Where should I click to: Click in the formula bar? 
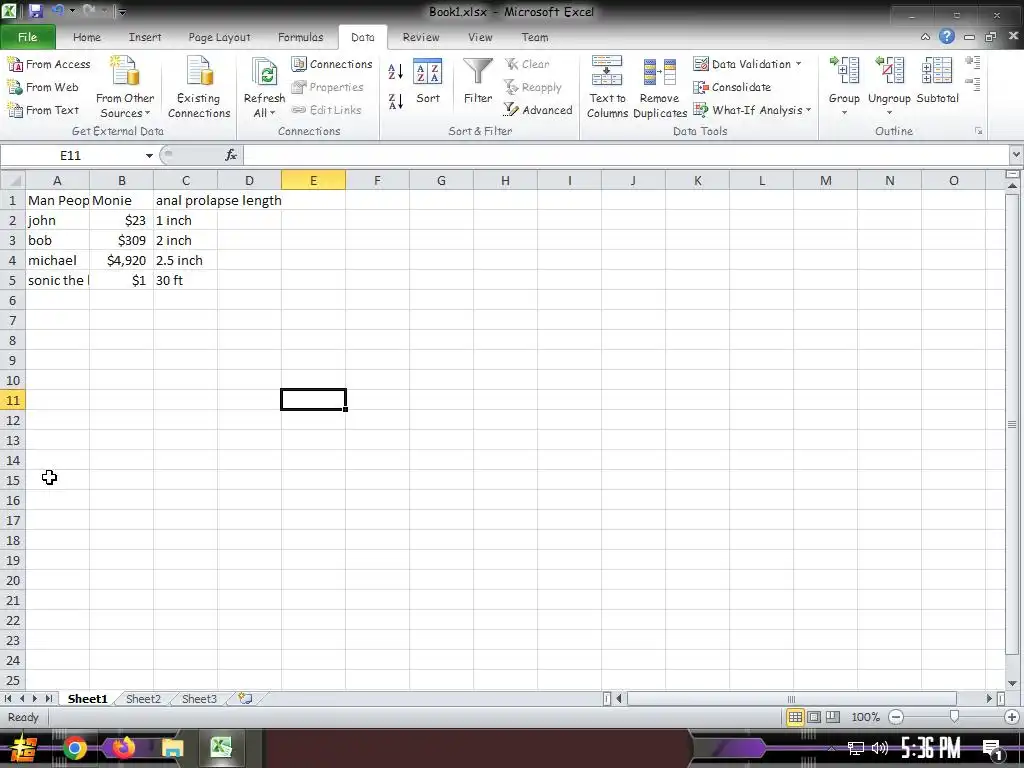coord(626,155)
